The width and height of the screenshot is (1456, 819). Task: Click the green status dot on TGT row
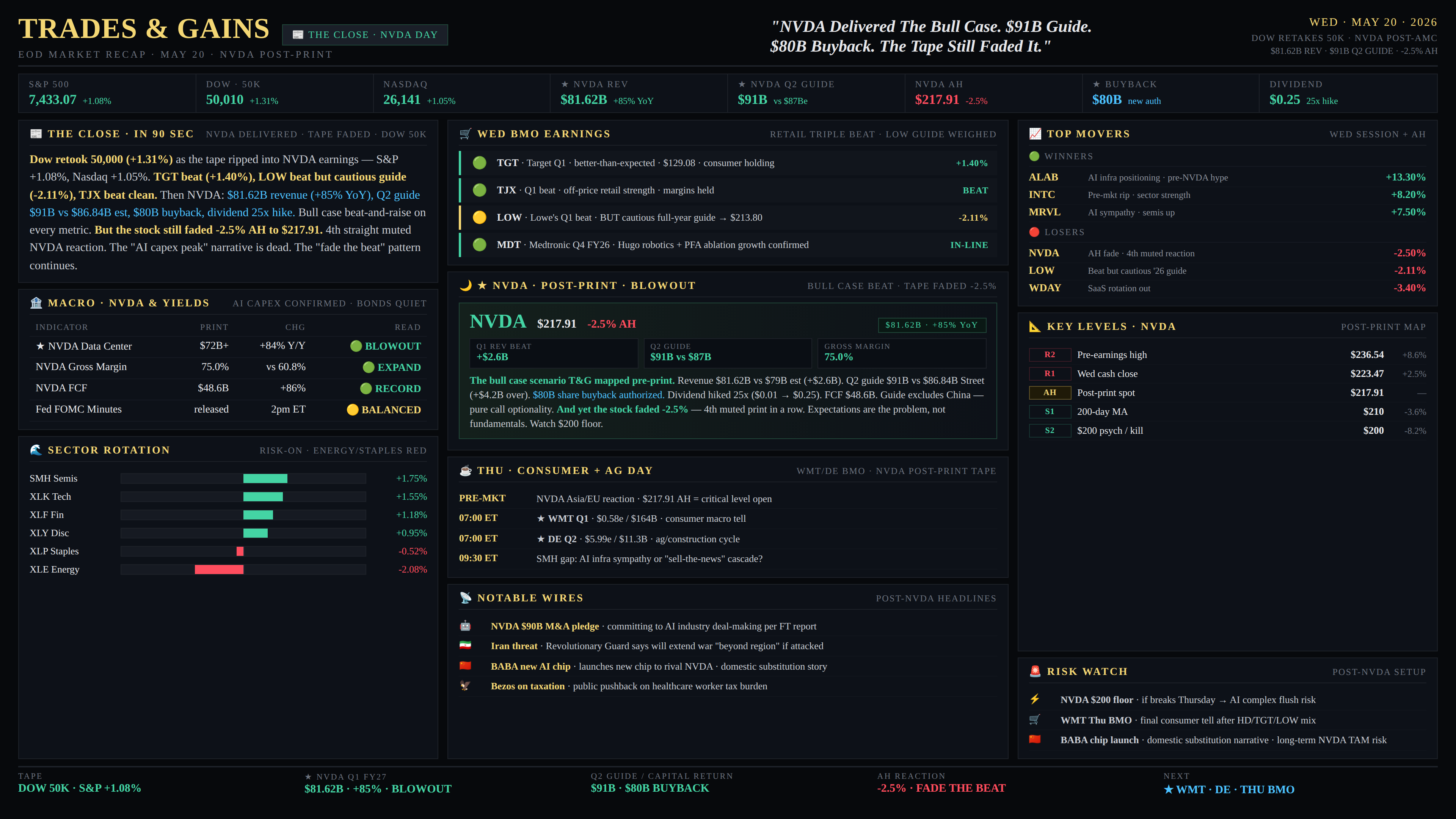point(479,163)
